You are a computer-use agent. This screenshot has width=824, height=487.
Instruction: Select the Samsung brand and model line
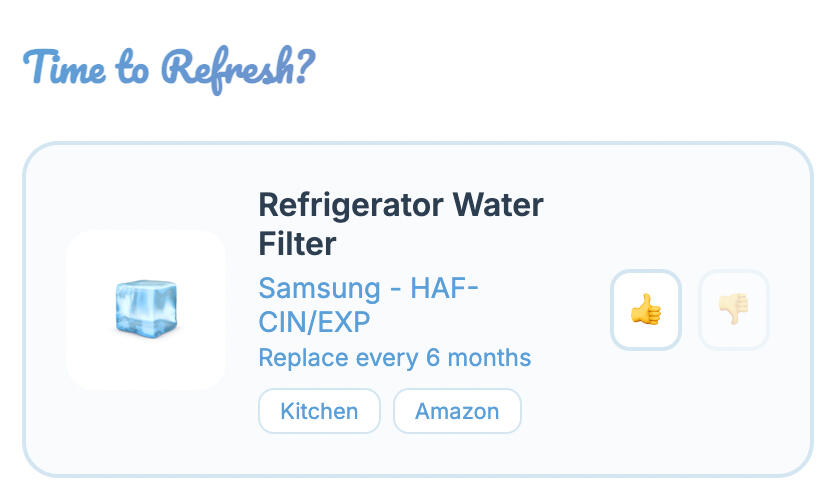(x=367, y=305)
